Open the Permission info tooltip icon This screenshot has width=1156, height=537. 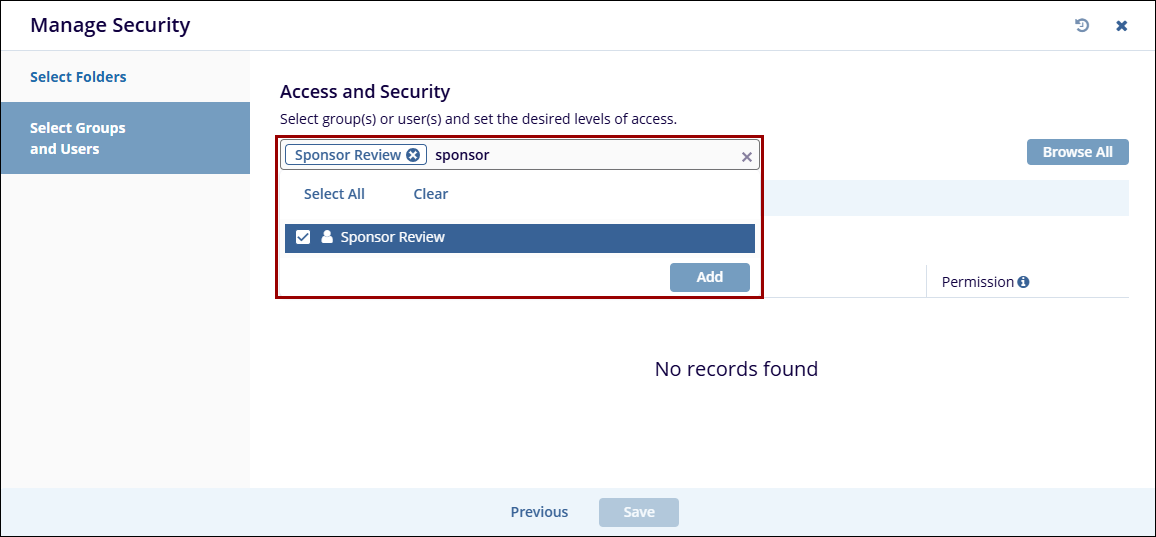1024,282
